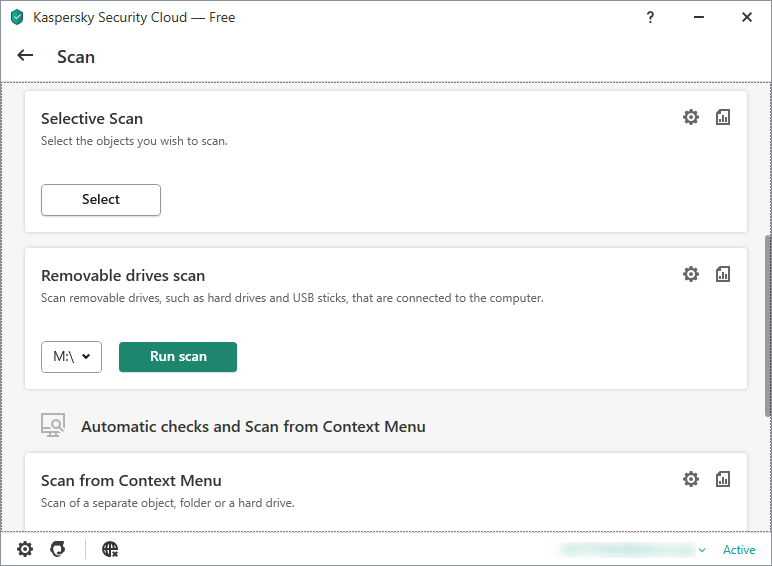
Task: Open application settings gear in bottom bar
Action: tap(25, 549)
